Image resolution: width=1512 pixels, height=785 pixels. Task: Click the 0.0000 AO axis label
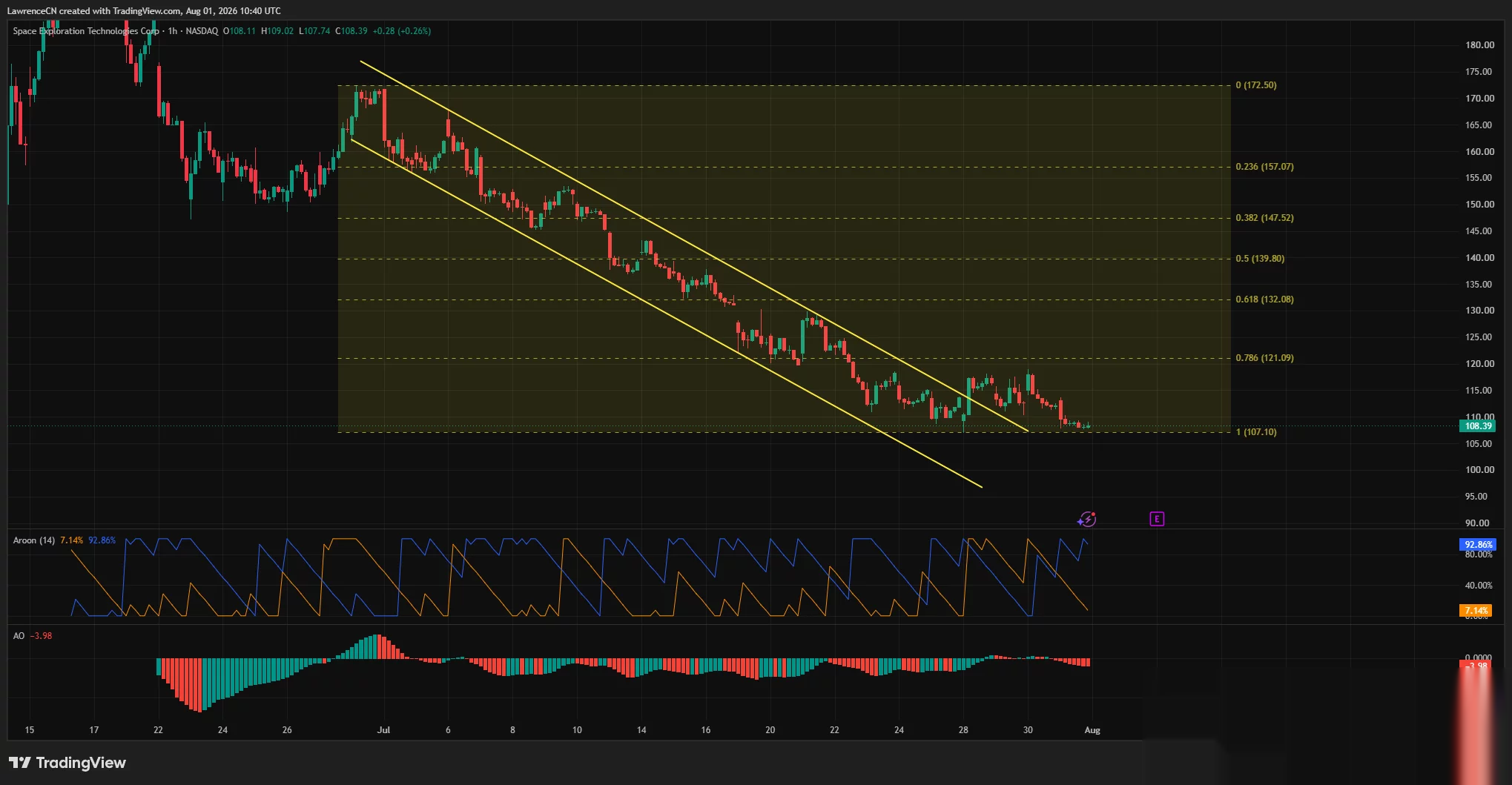tap(1479, 657)
